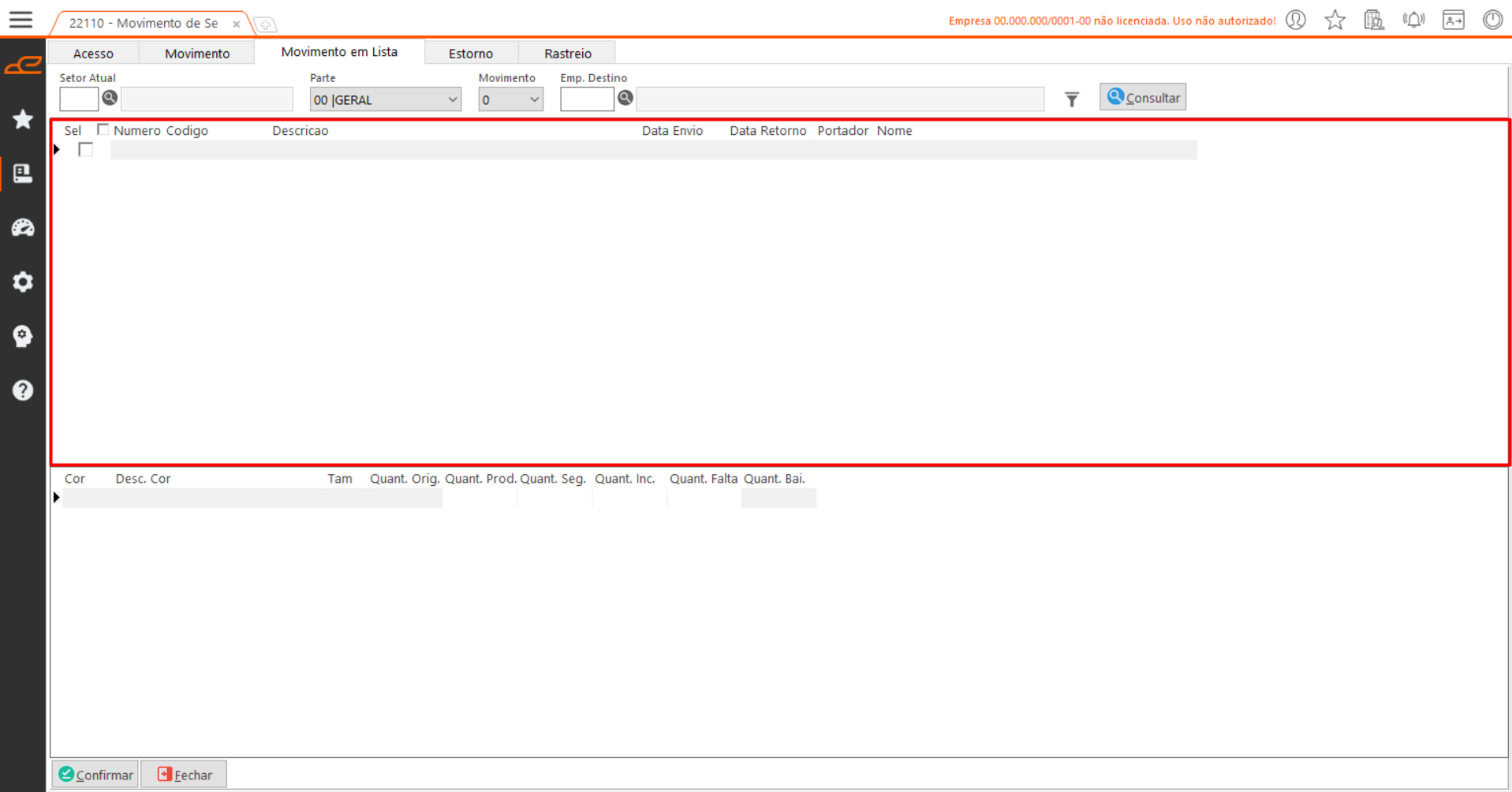Click the notifications bell icon
1512x792 pixels.
tap(1413, 20)
